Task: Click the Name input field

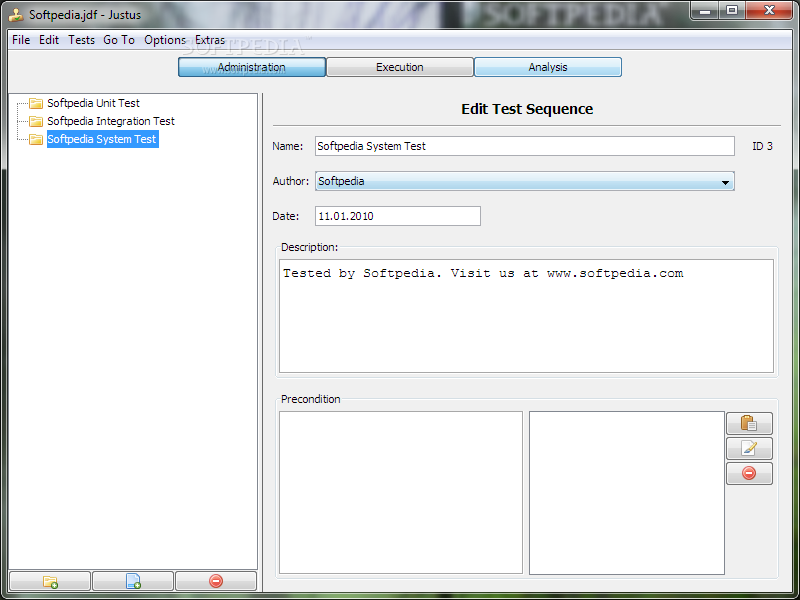Action: [524, 146]
